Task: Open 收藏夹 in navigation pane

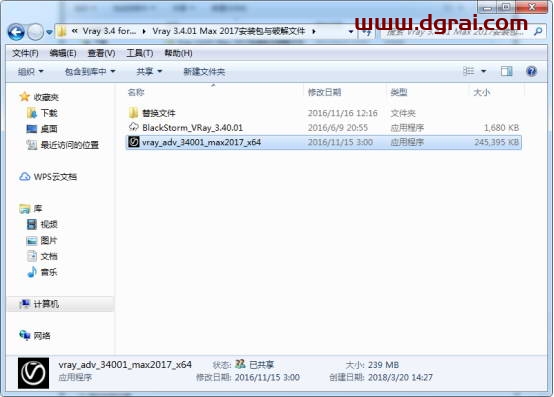Action: pos(46,97)
